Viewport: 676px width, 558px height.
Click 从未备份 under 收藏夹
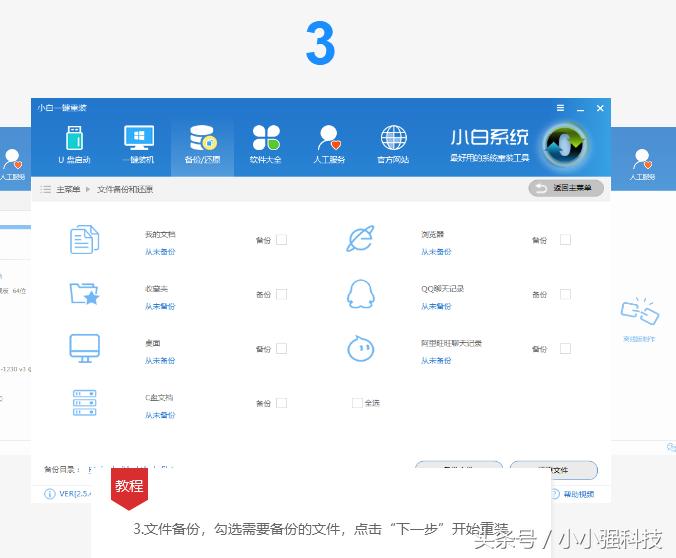(x=160, y=306)
